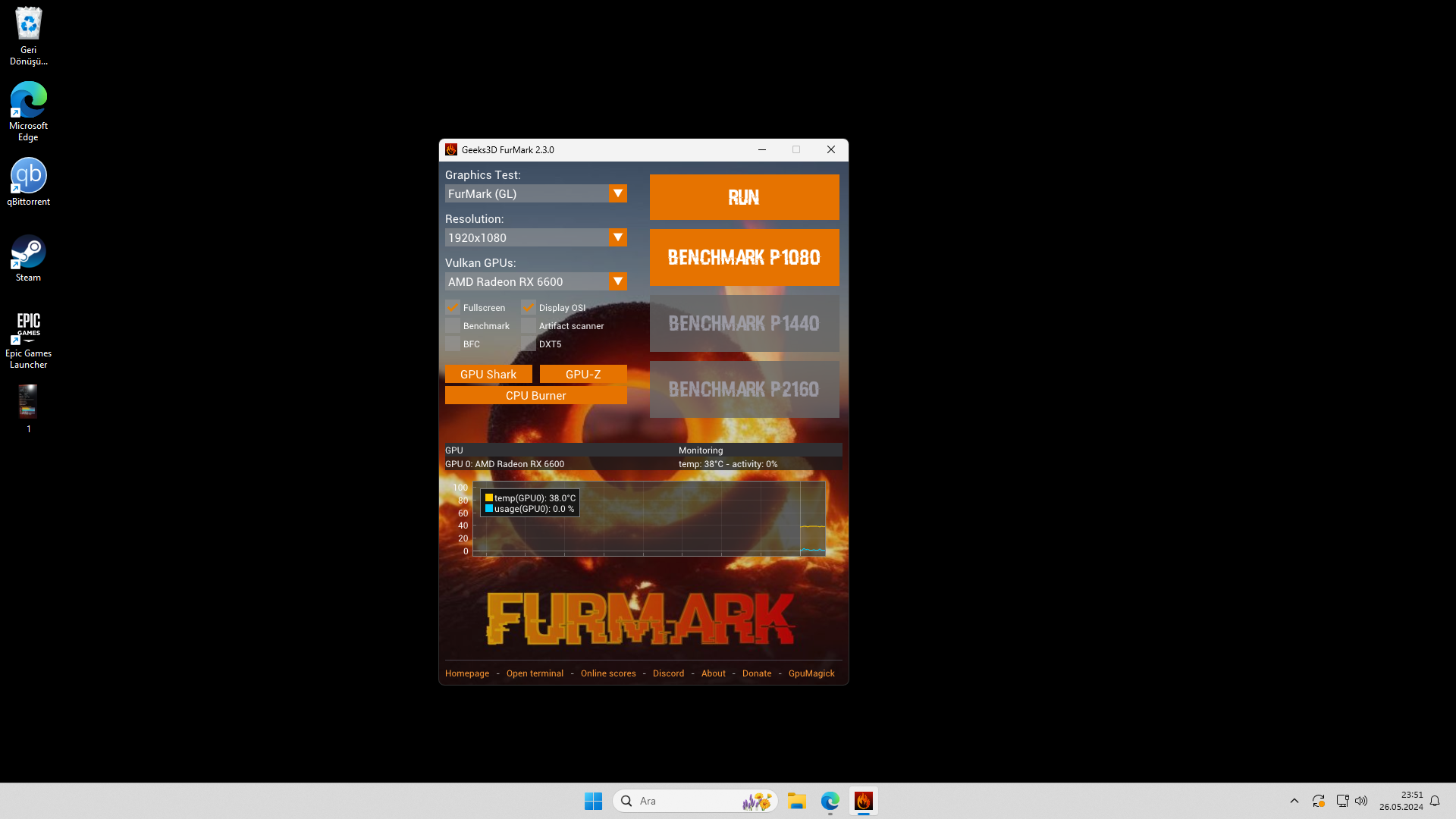
Task: Open the About link
Action: tap(713, 673)
